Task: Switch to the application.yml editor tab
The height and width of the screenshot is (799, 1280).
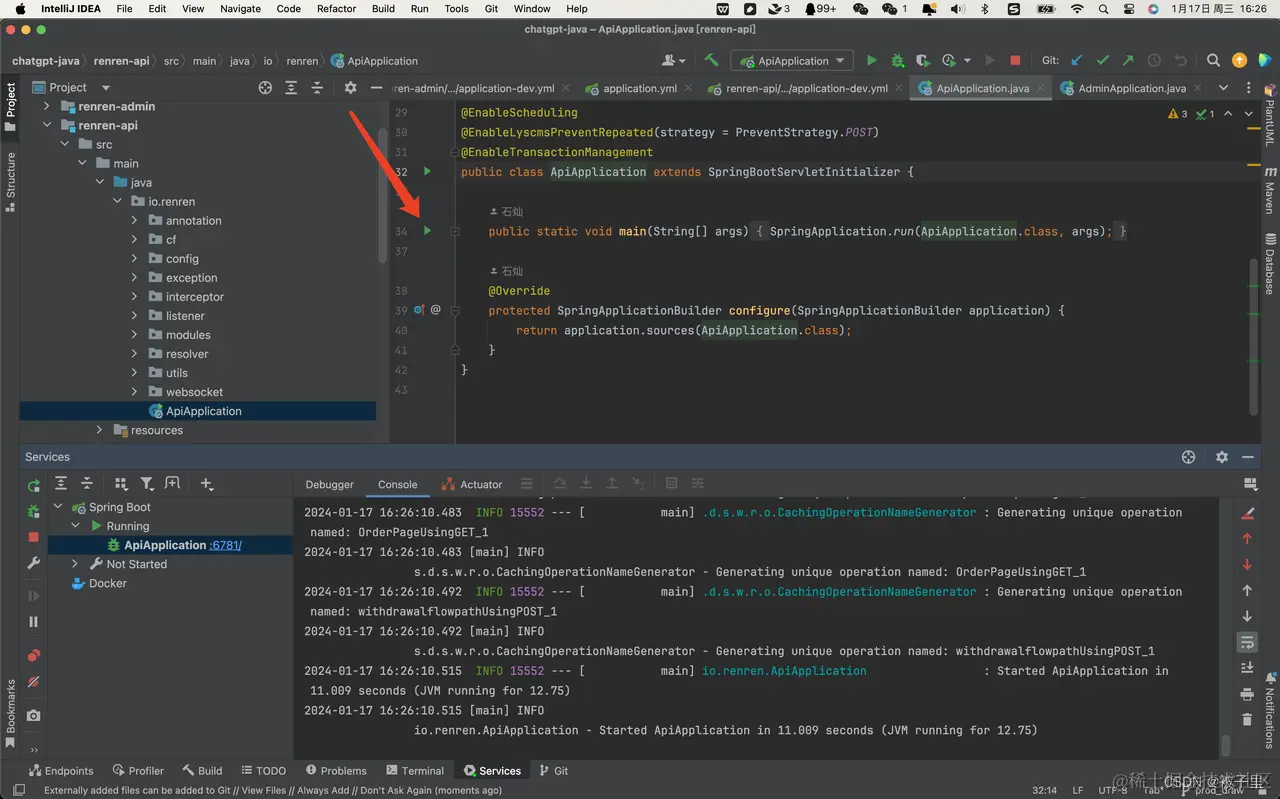Action: (x=640, y=88)
